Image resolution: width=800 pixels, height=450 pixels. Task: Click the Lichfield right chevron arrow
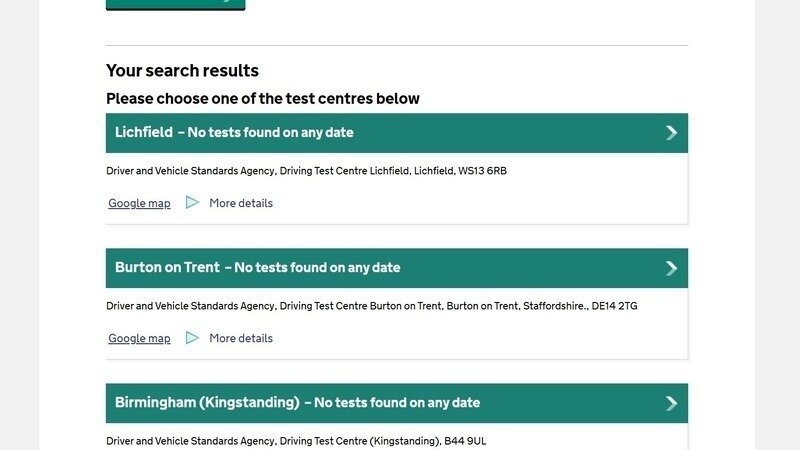(671, 133)
